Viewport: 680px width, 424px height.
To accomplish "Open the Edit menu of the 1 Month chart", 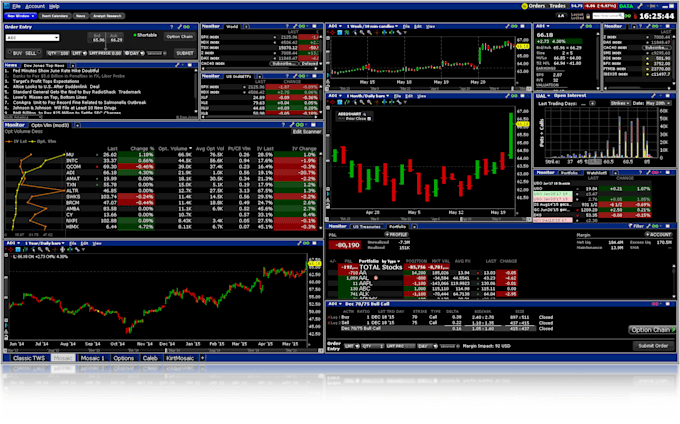I will click(x=409, y=96).
